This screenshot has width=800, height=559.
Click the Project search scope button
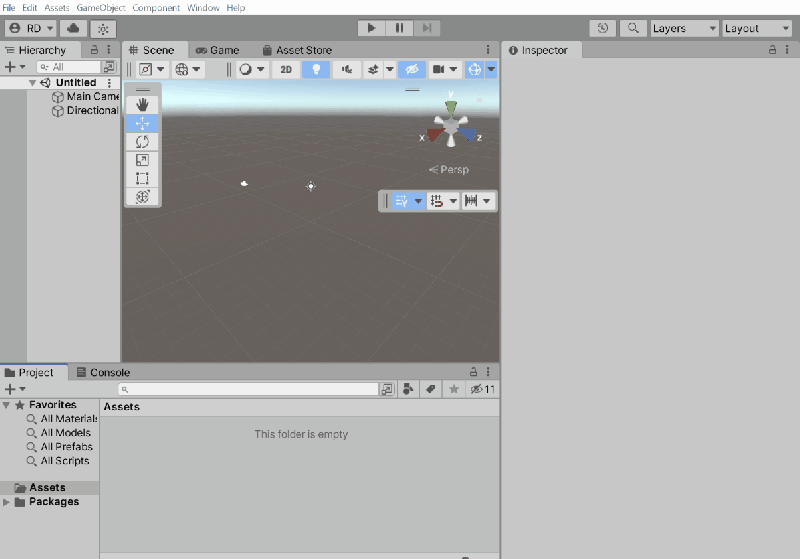[x=387, y=390]
